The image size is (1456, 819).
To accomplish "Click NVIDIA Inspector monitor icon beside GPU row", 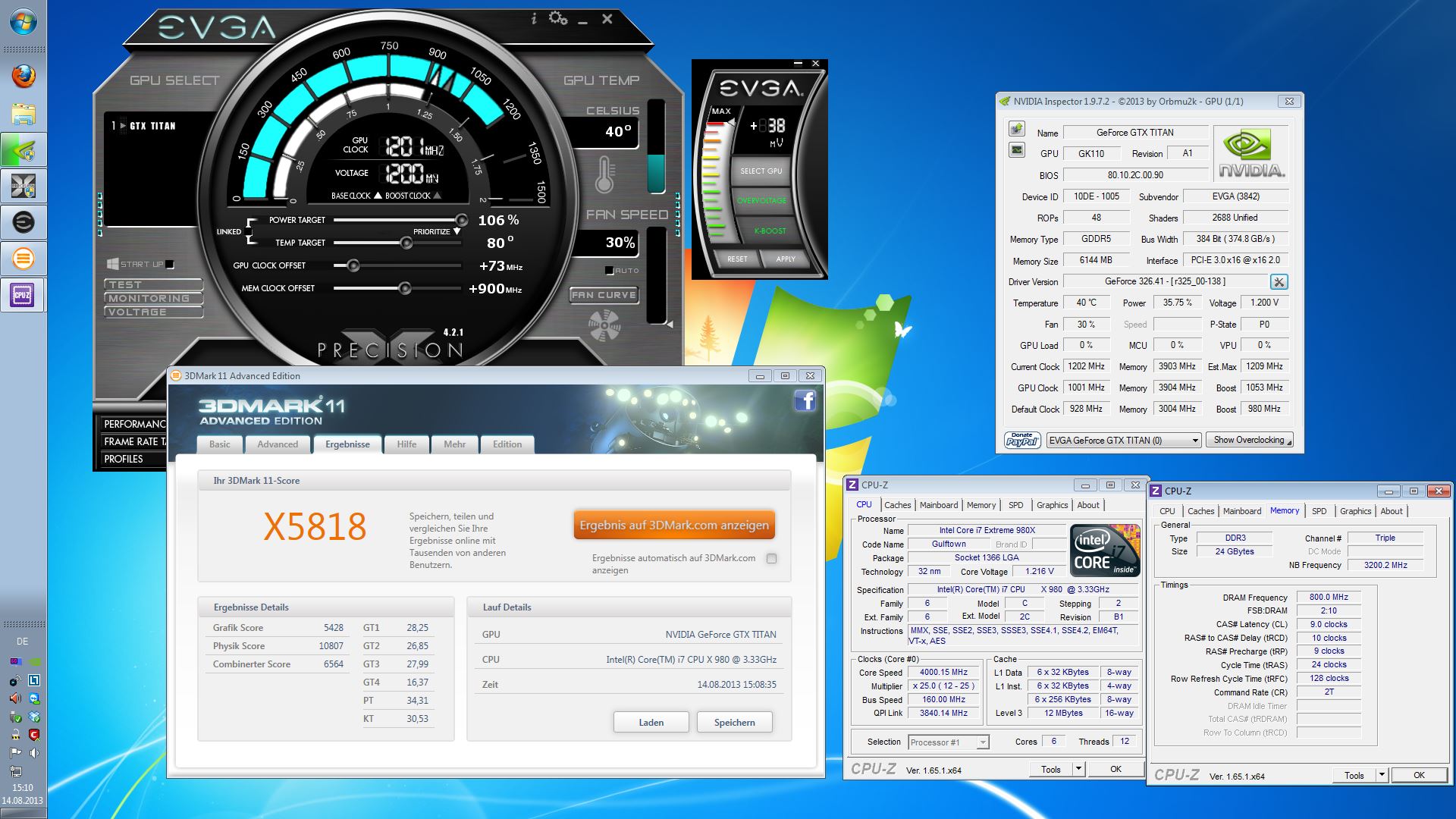I will point(1017,150).
